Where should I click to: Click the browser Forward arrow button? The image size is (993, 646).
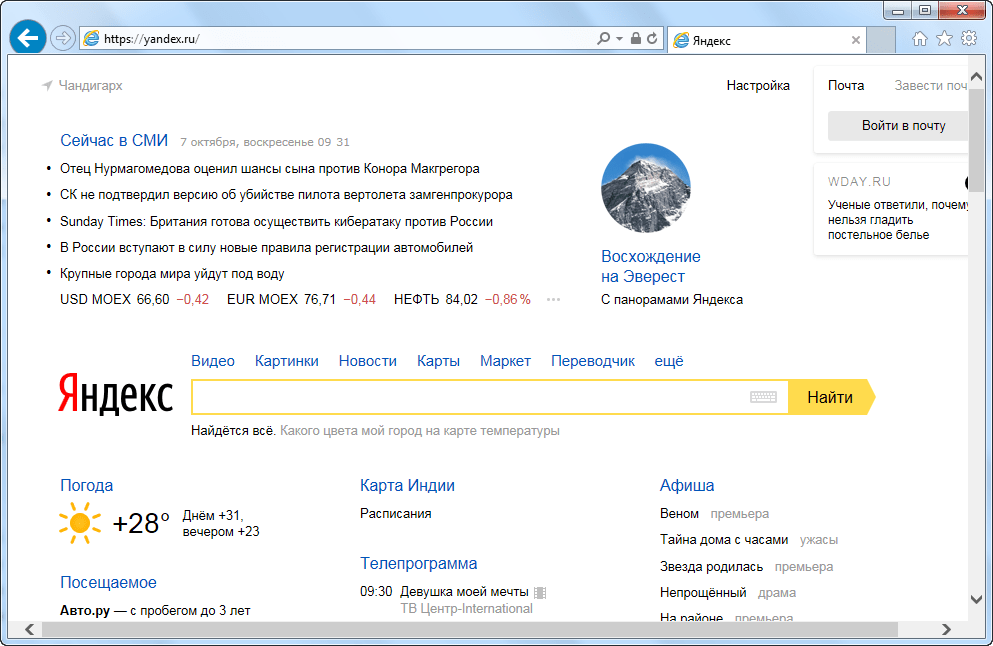[63, 39]
